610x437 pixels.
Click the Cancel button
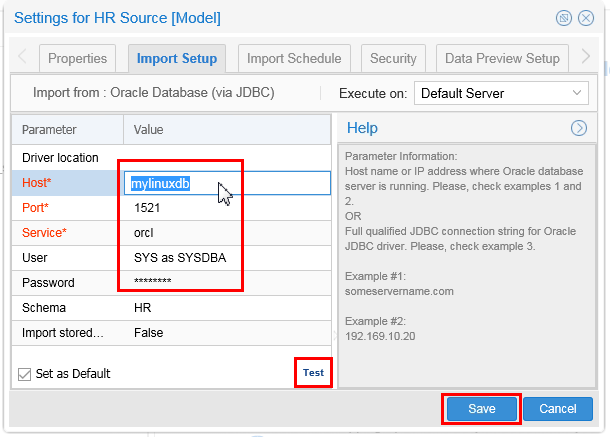(x=558, y=409)
